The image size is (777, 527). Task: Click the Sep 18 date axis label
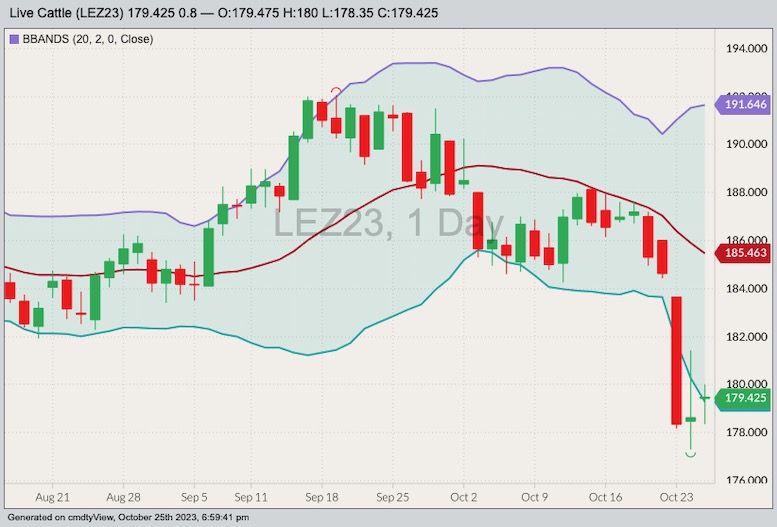pyautogui.click(x=322, y=497)
